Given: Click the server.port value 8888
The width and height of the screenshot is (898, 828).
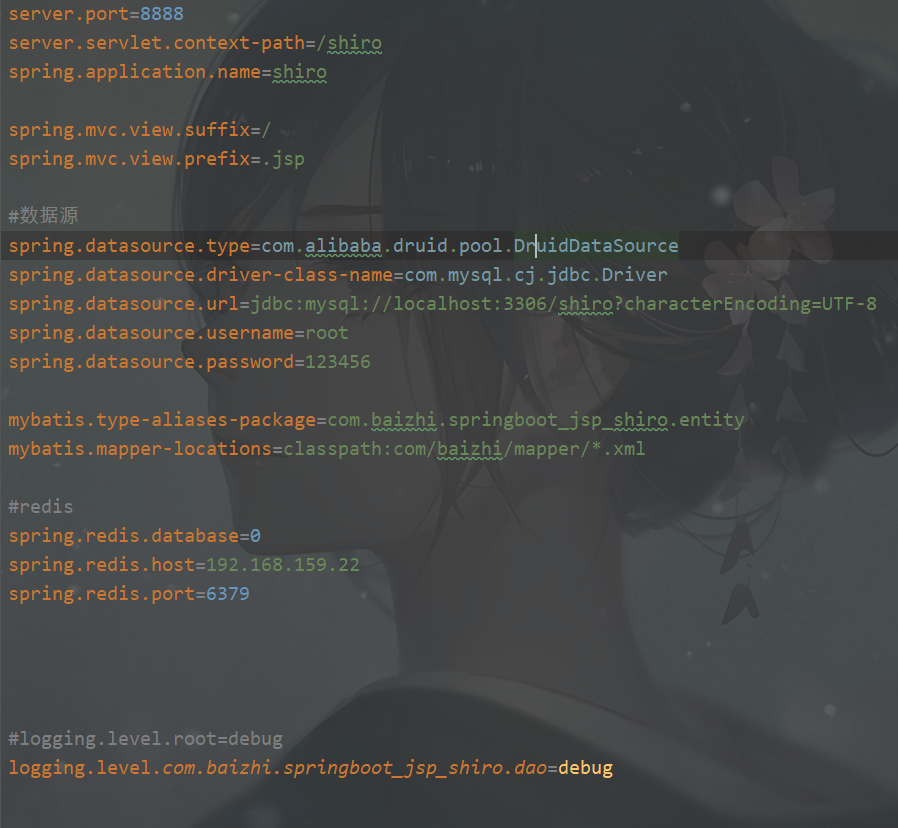Looking at the screenshot, I should click(162, 14).
